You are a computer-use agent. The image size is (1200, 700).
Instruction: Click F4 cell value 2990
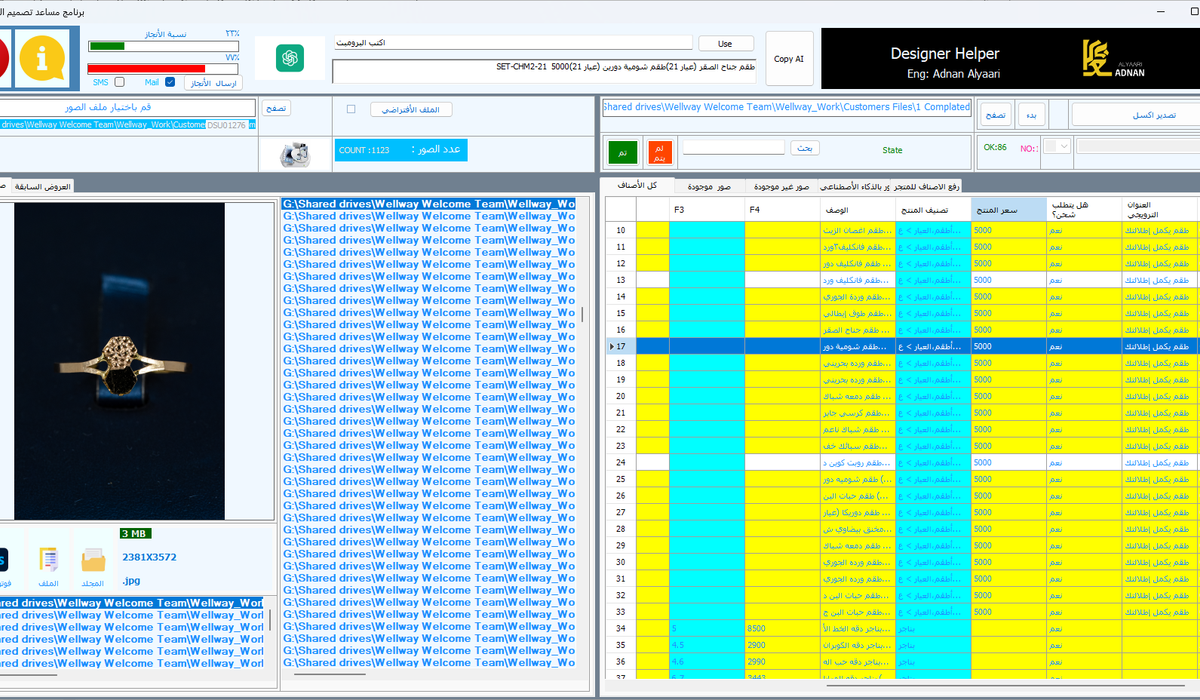pos(782,661)
